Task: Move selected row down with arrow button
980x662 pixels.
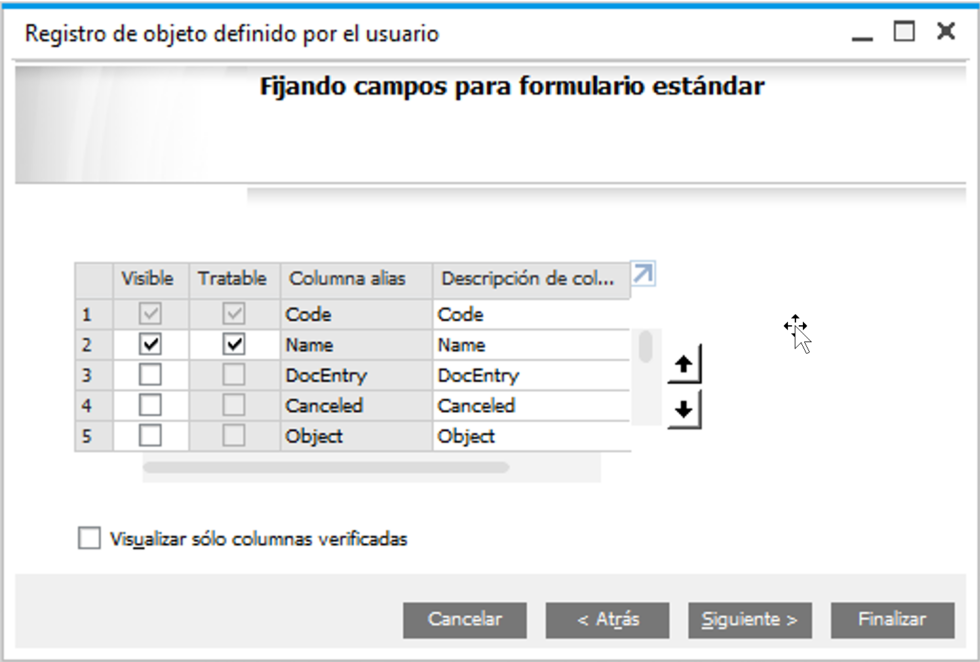Action: 684,409
